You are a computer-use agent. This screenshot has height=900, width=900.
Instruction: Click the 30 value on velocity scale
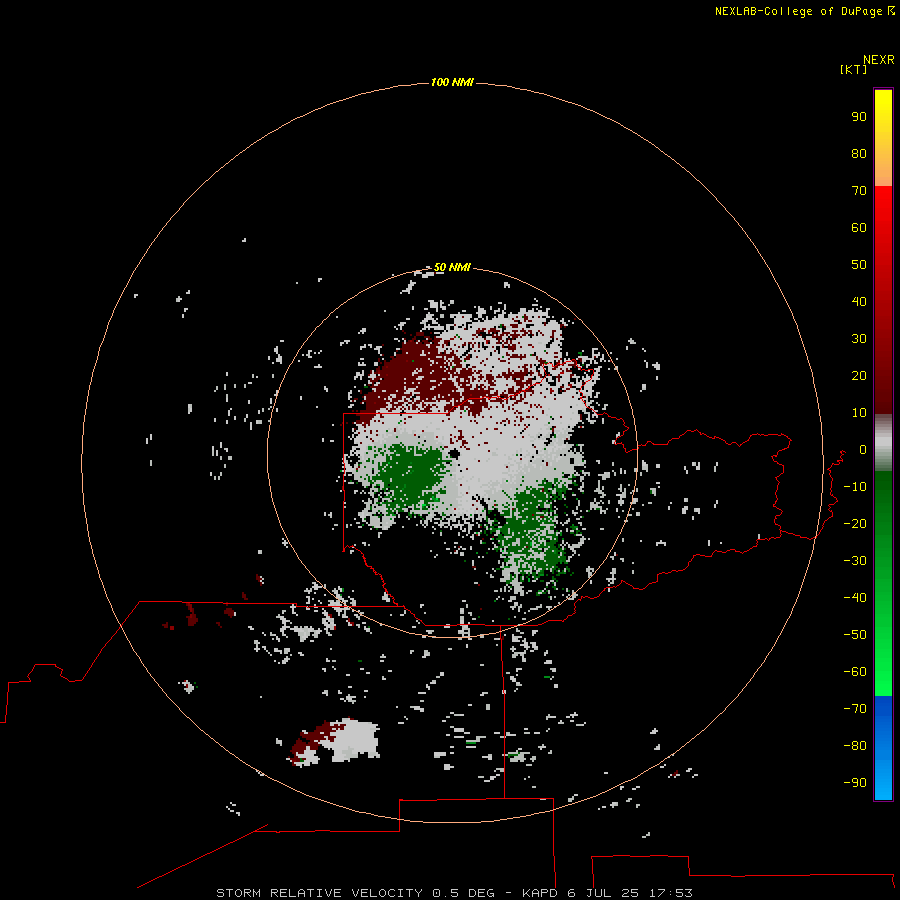pos(859,339)
